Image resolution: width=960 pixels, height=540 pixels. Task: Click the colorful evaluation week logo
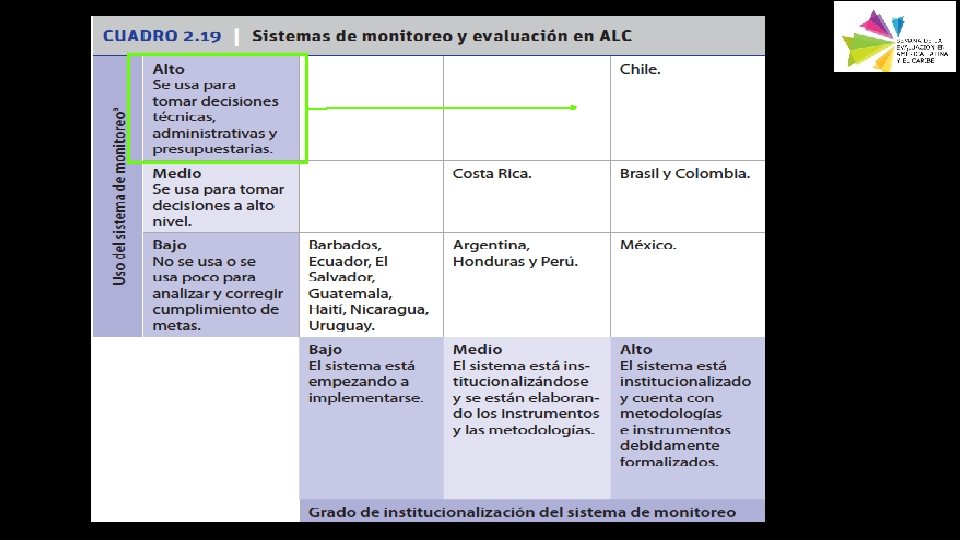tap(894, 37)
